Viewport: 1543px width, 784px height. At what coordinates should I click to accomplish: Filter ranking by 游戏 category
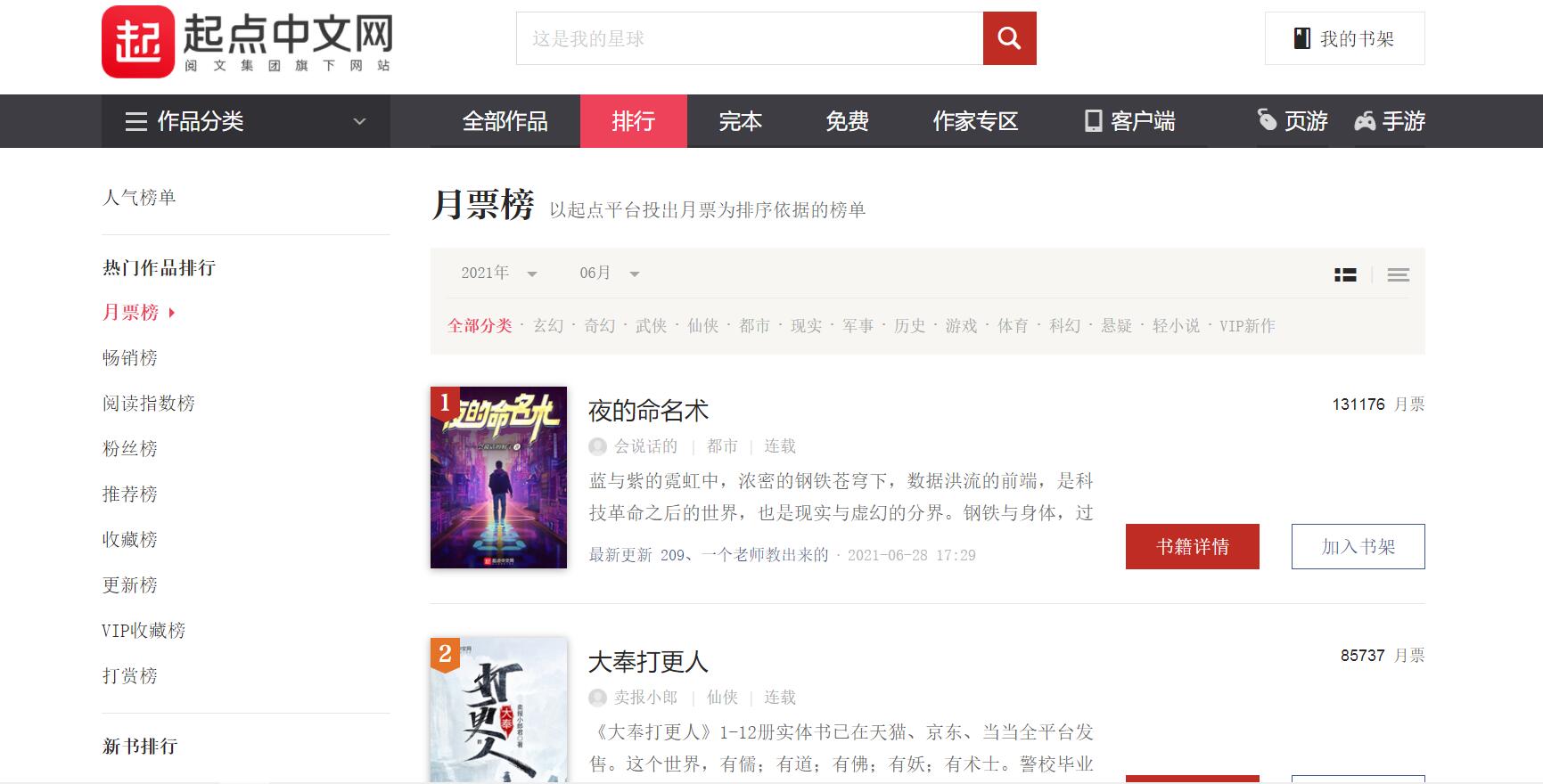click(x=961, y=326)
